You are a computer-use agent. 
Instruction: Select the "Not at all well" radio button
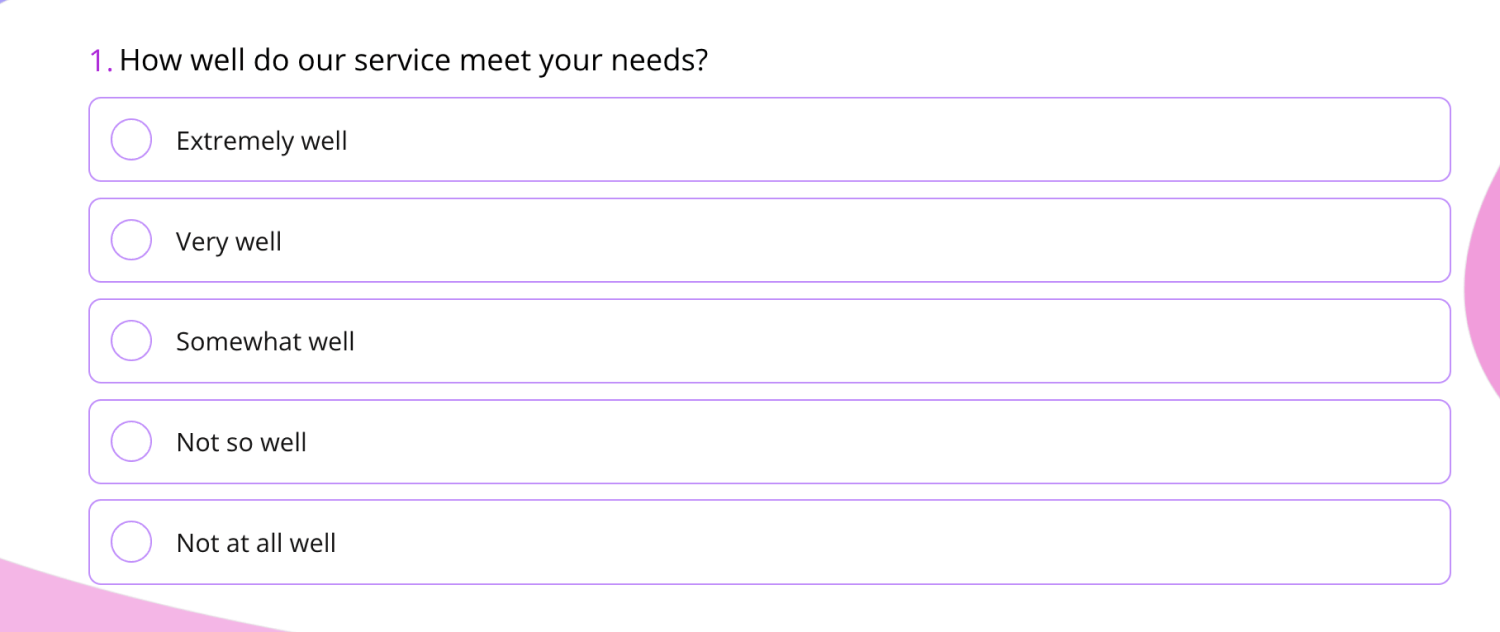click(x=131, y=541)
